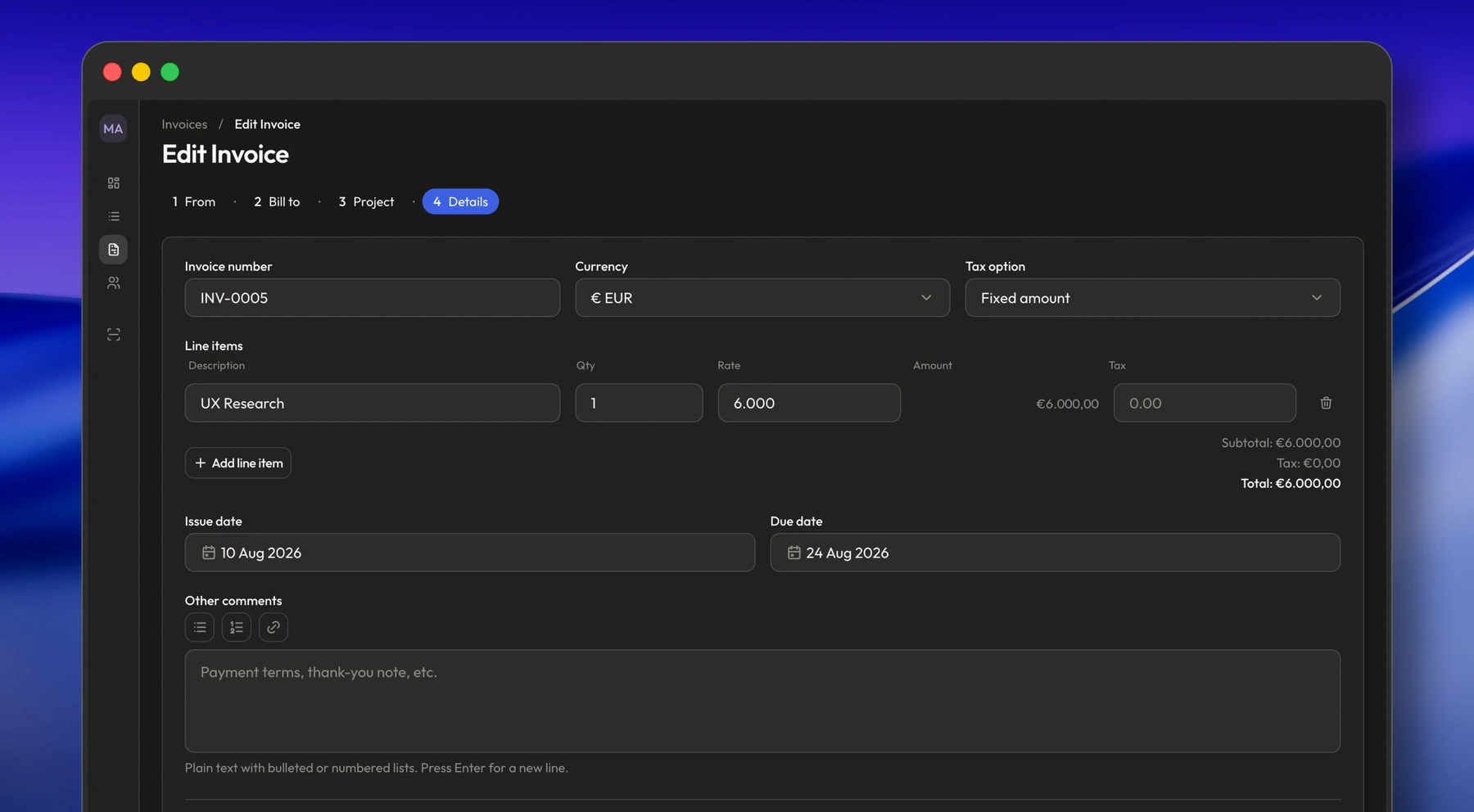Select the invoices document icon in sidebar
Screen dimensions: 1474x812
click(x=113, y=250)
